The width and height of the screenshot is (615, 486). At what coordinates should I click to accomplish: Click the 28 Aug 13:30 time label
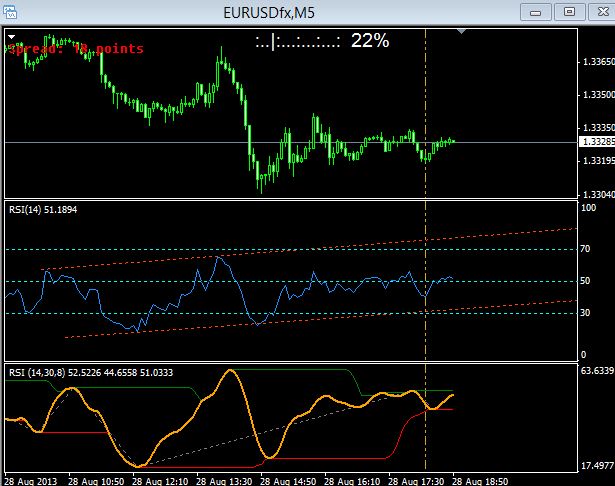(x=224, y=481)
